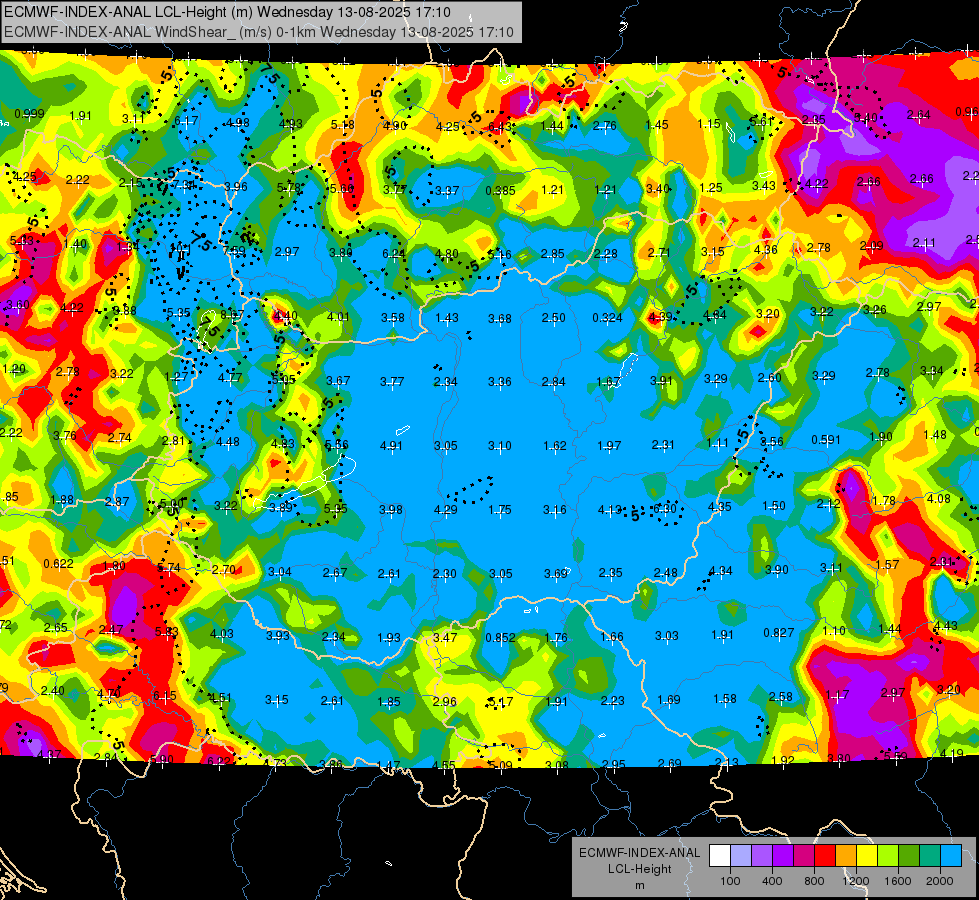979x900 pixels.
Task: Click the wind shear value 0.324
Action: tap(608, 318)
